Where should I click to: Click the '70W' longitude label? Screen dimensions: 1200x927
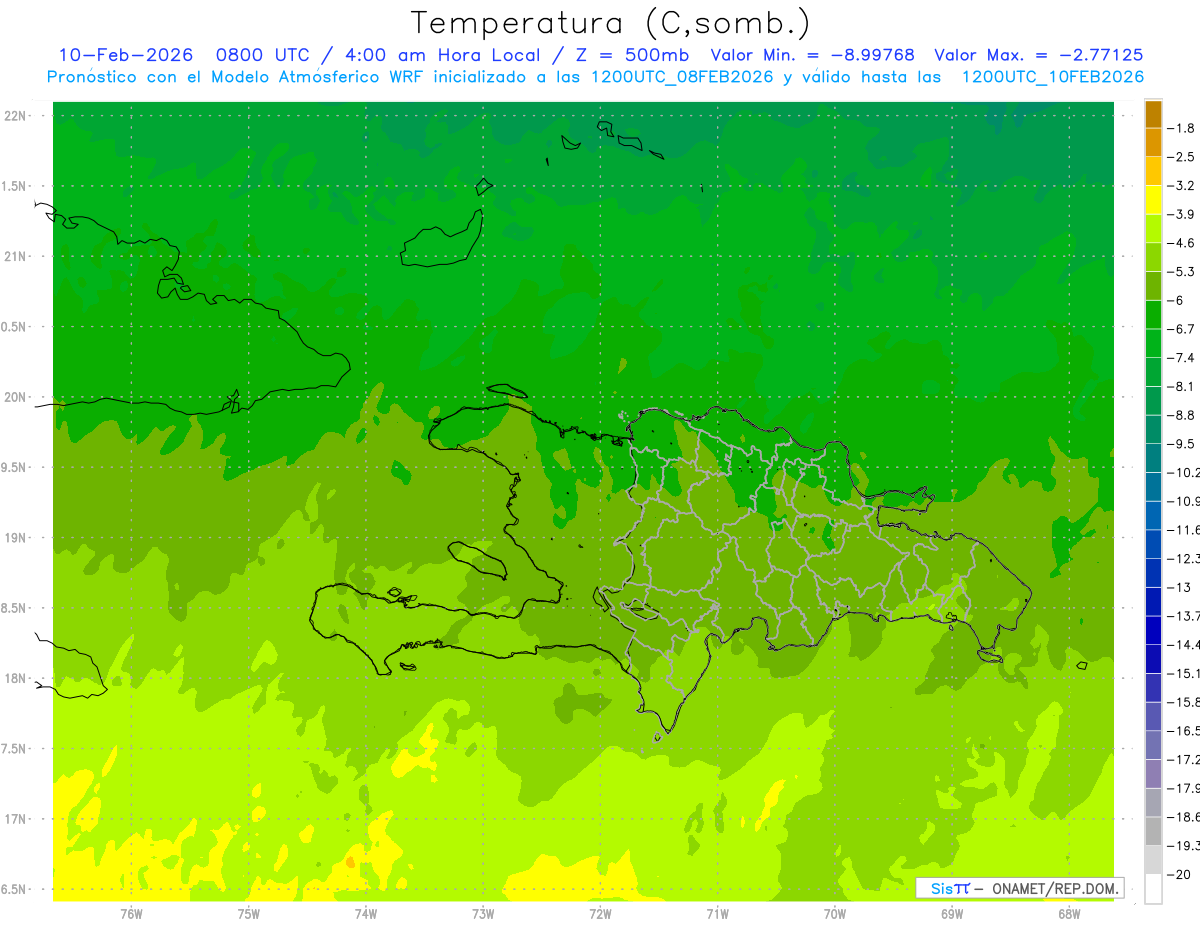pyautogui.click(x=835, y=914)
